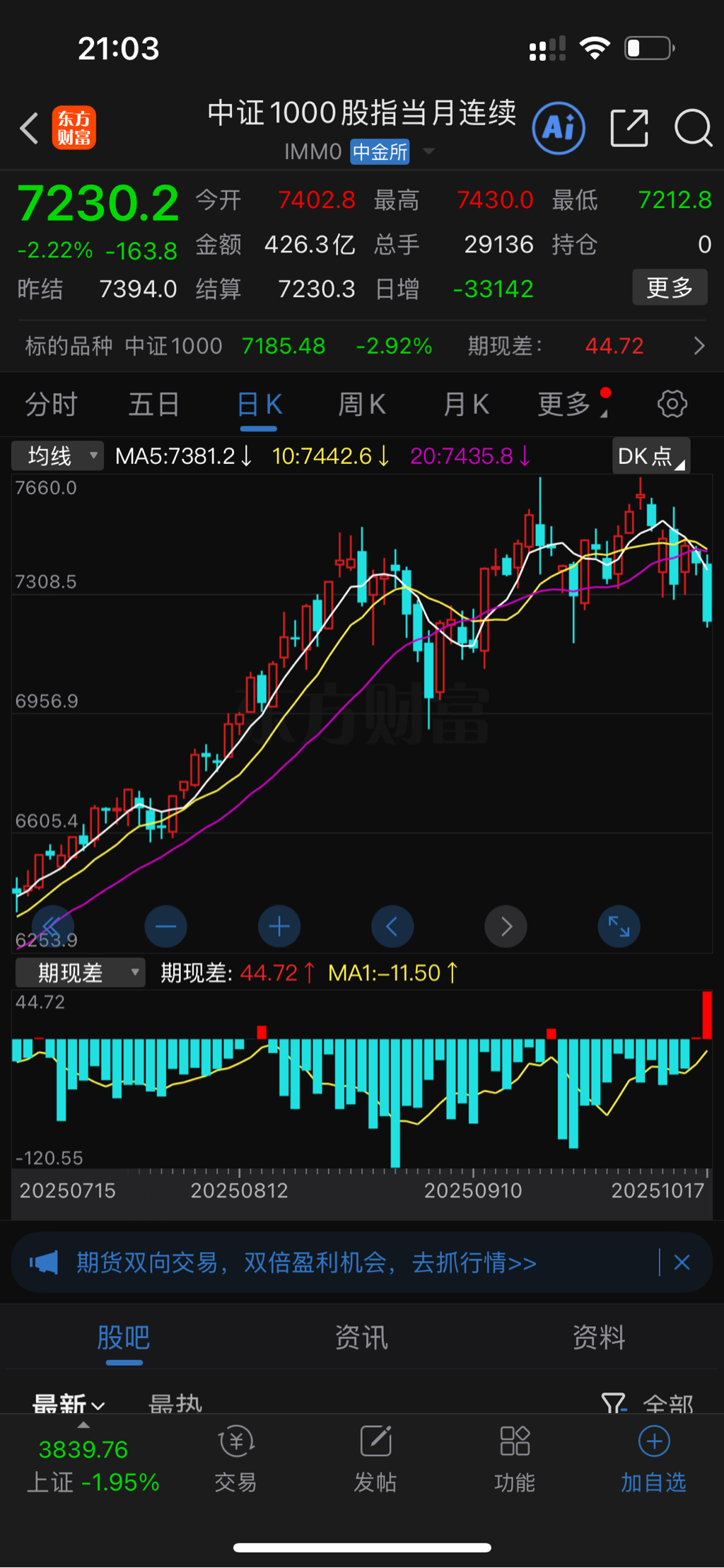Open the 均线 indicator dropdown

(x=58, y=456)
